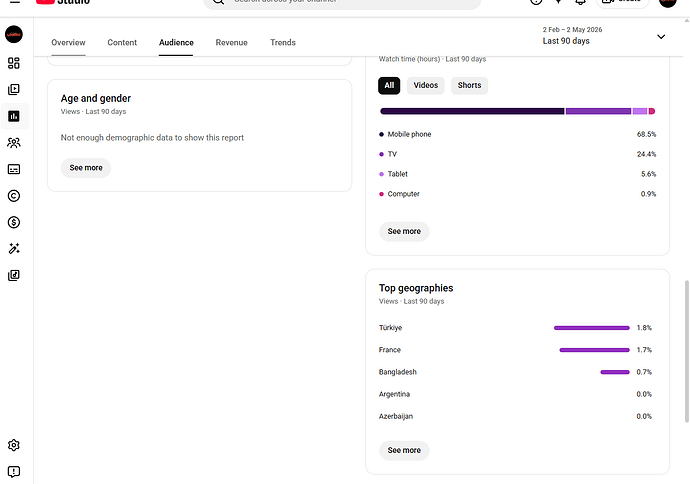Click See more under Age and gender
Viewport: 690px width, 484px height.
tap(86, 168)
